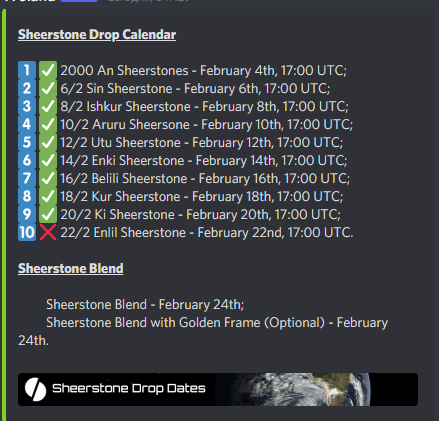The width and height of the screenshot is (439, 421).
Task: Click the green checkmark beside Ishkur Sheerstone
Action: (x=48, y=106)
